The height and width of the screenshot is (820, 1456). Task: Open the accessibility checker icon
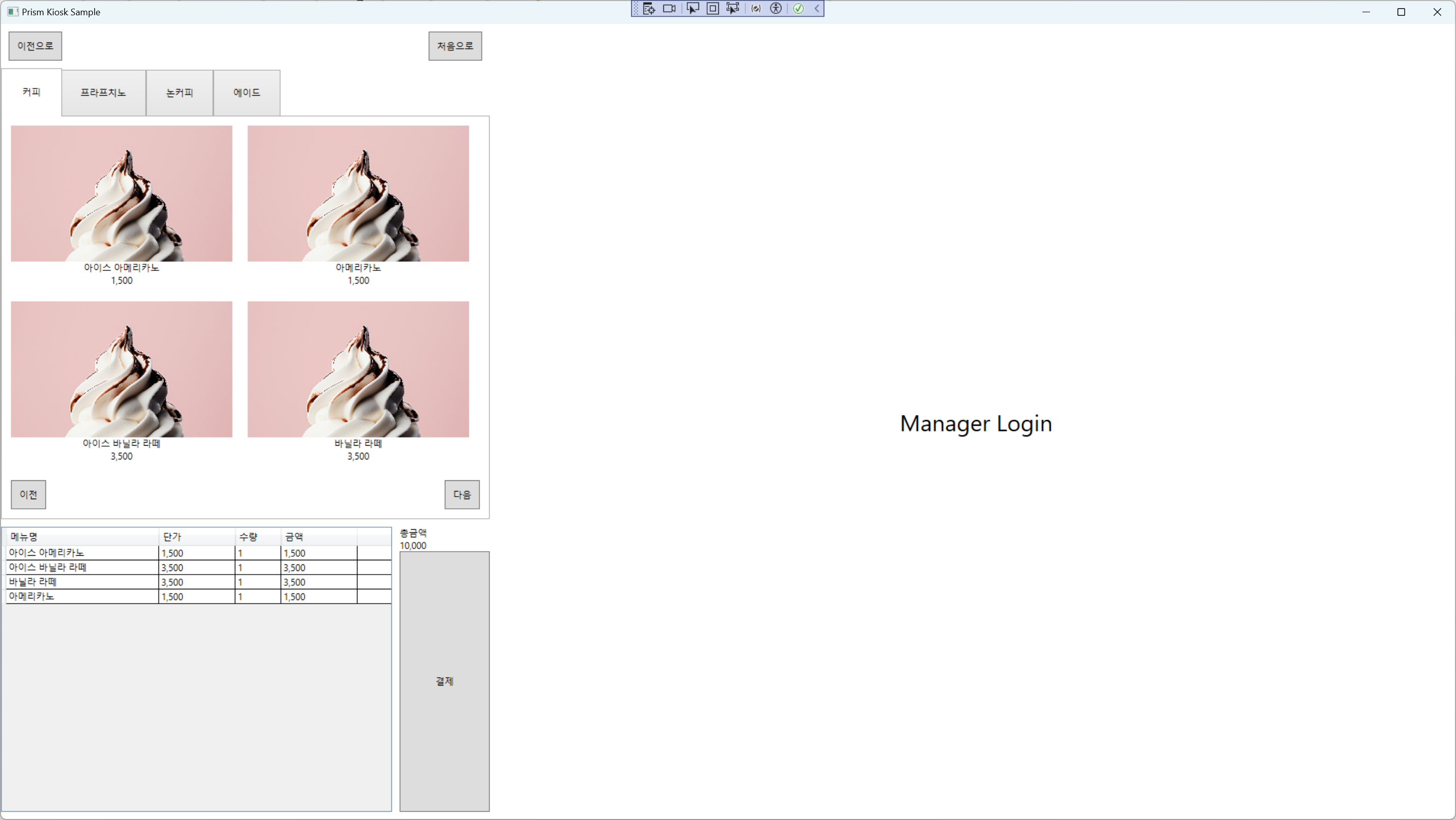point(776,9)
